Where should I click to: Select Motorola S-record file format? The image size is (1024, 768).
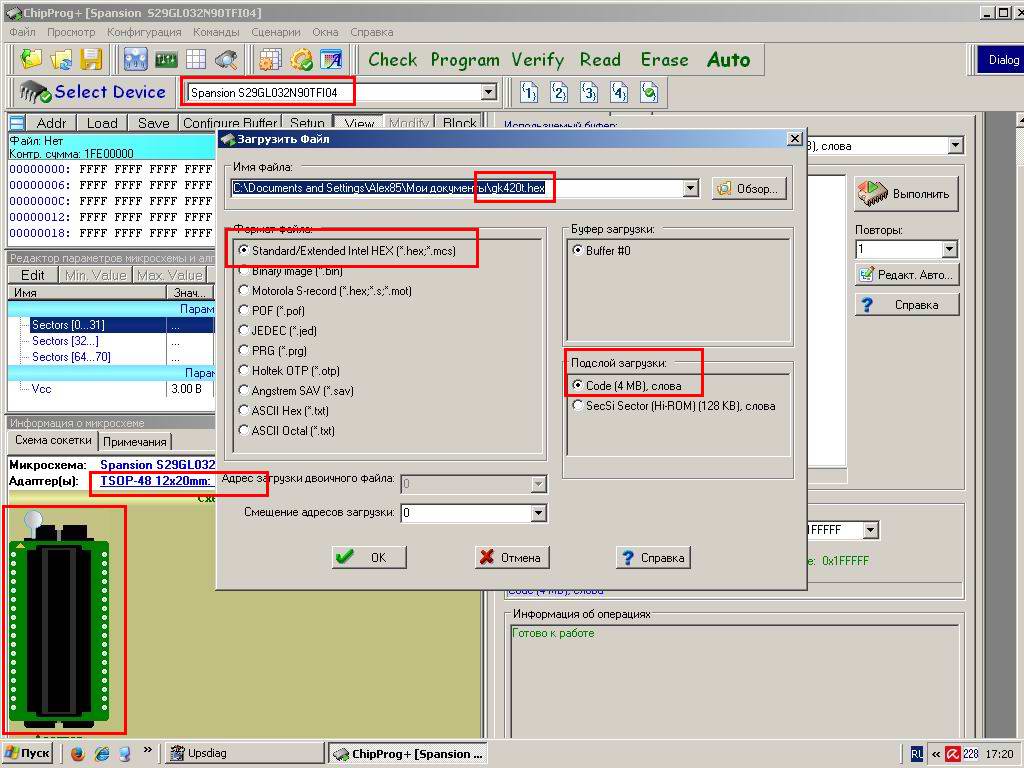pos(325,291)
